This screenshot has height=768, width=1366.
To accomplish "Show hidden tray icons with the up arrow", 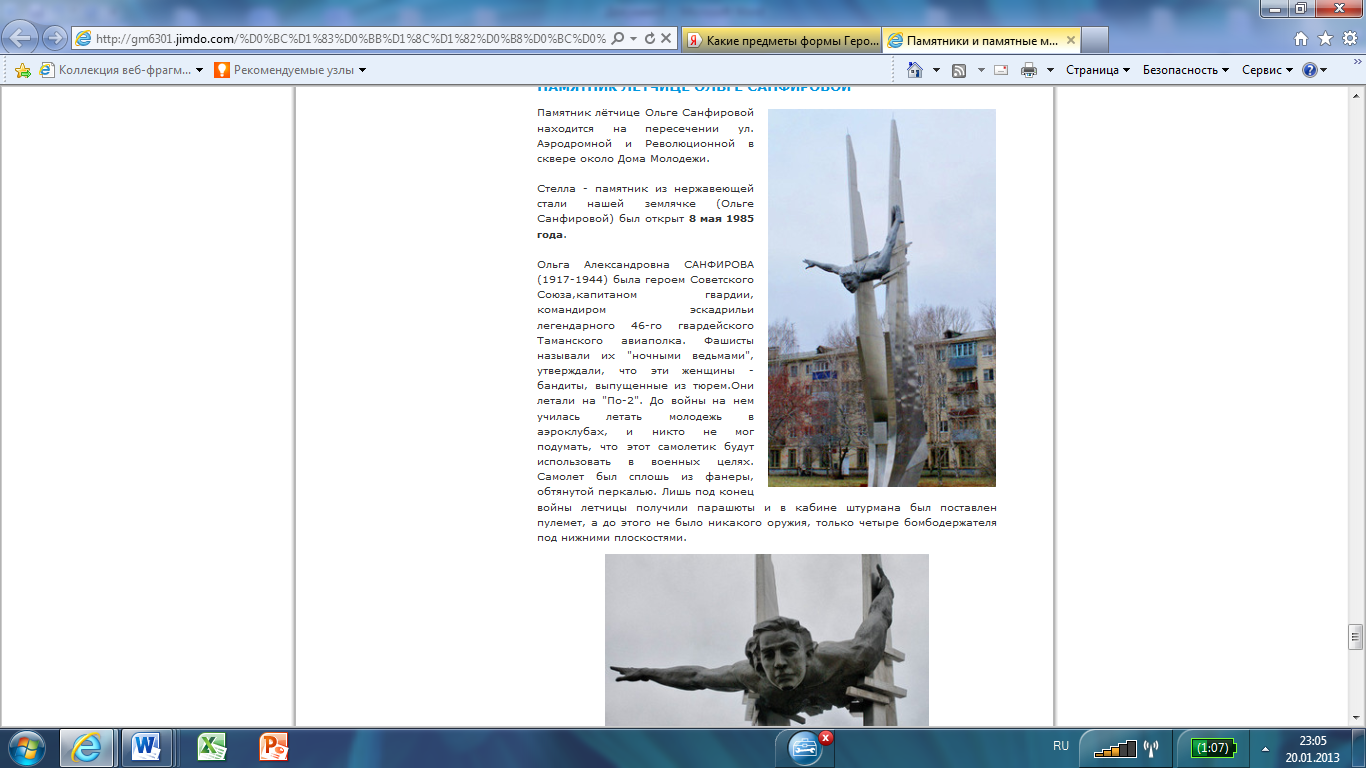I will [x=1266, y=747].
